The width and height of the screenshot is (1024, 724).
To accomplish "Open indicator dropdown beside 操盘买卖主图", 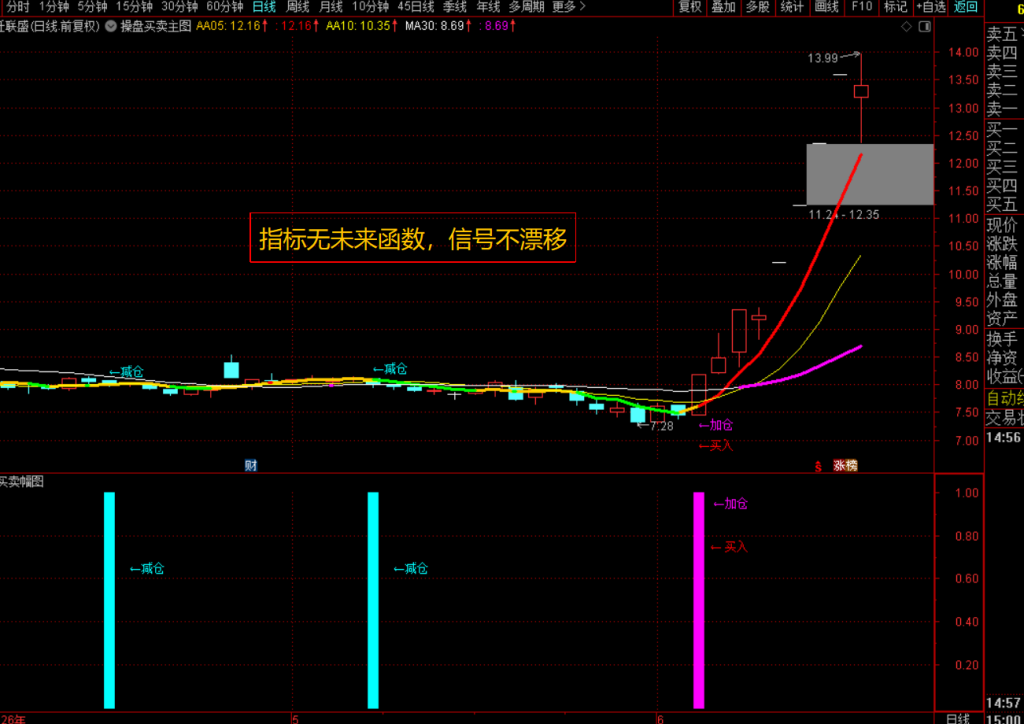I will tap(110, 26).
